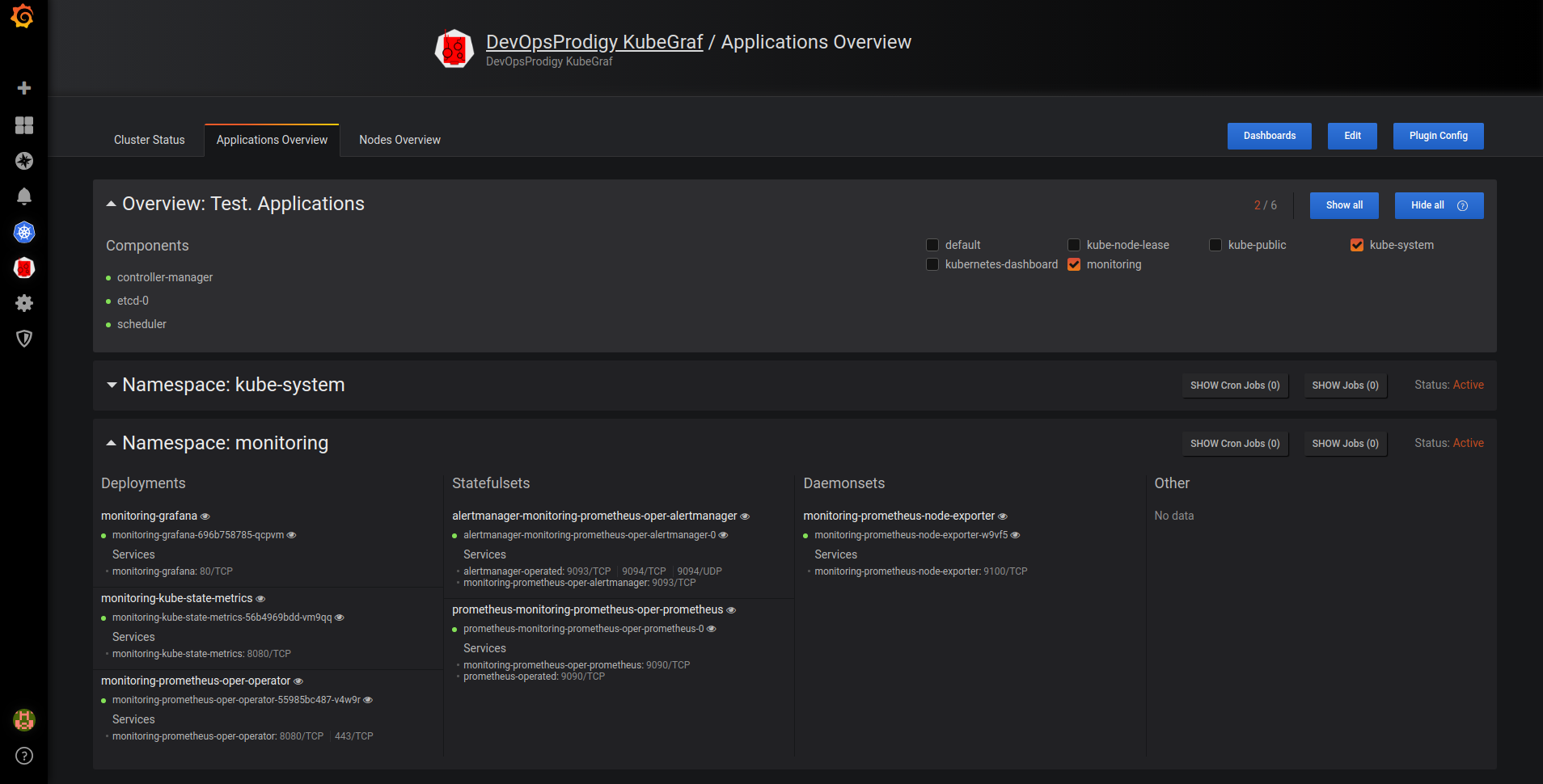This screenshot has width=1543, height=784.
Task: Open the Help question mark icon
Action: (x=23, y=756)
